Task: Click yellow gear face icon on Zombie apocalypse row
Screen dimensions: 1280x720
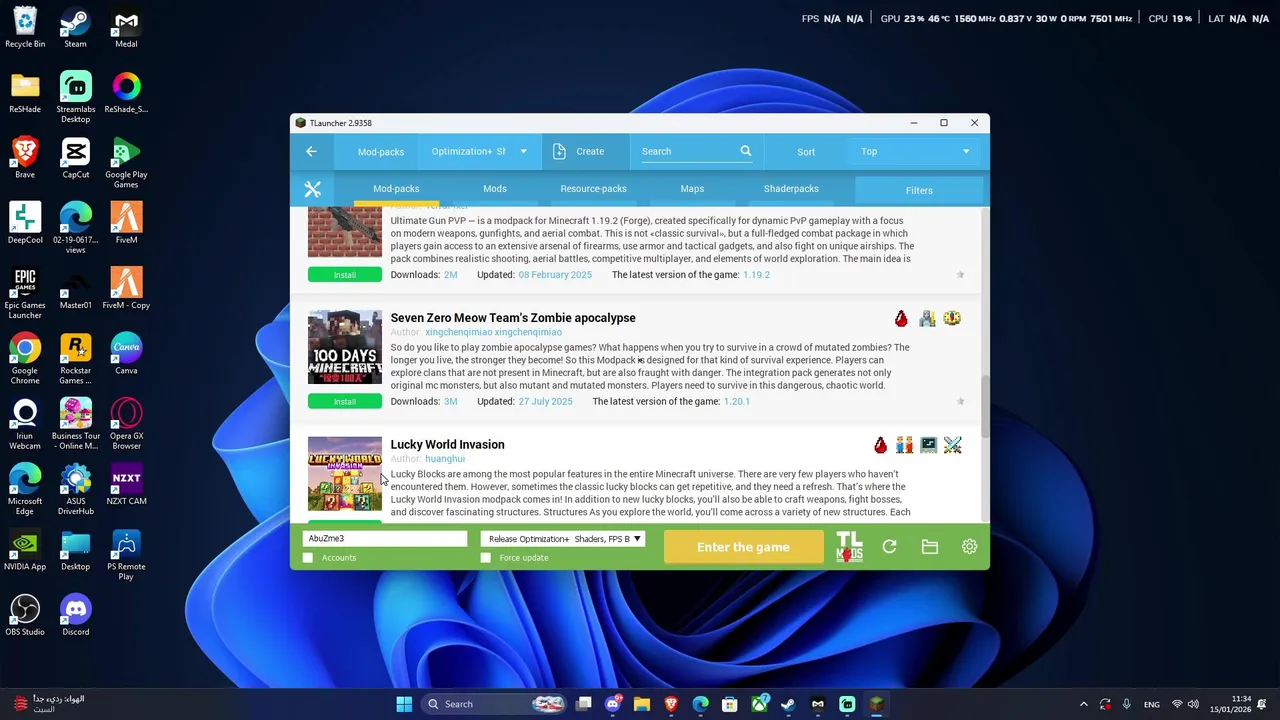Action: (952, 318)
